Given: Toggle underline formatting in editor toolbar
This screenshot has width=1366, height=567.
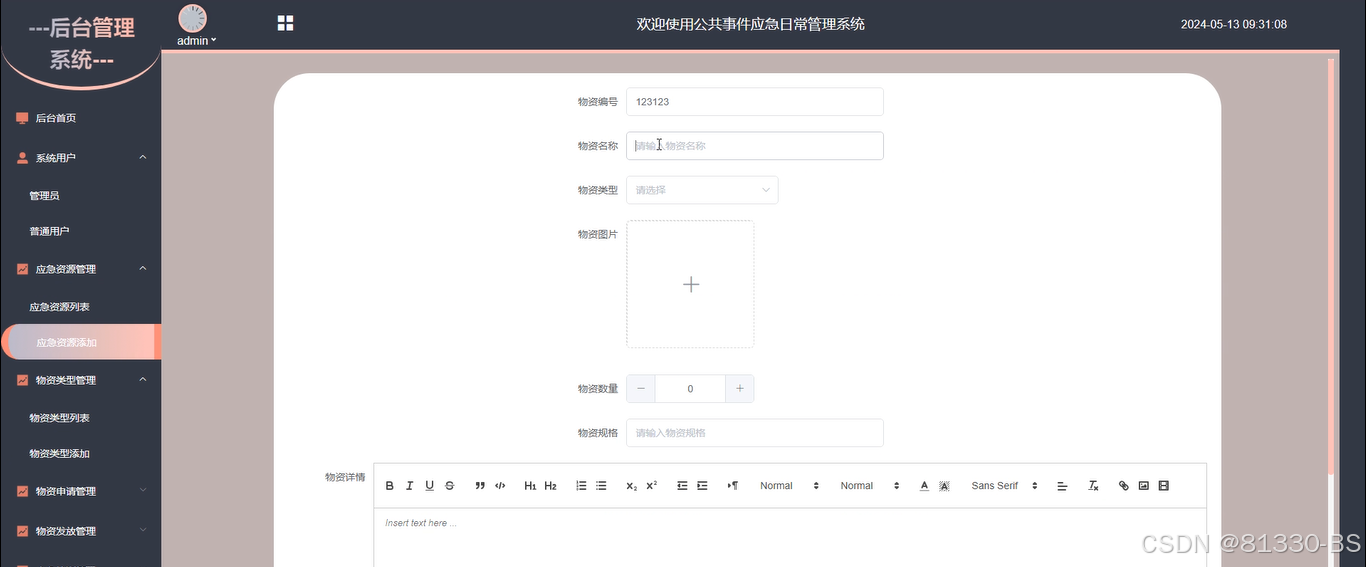Looking at the screenshot, I should point(429,486).
